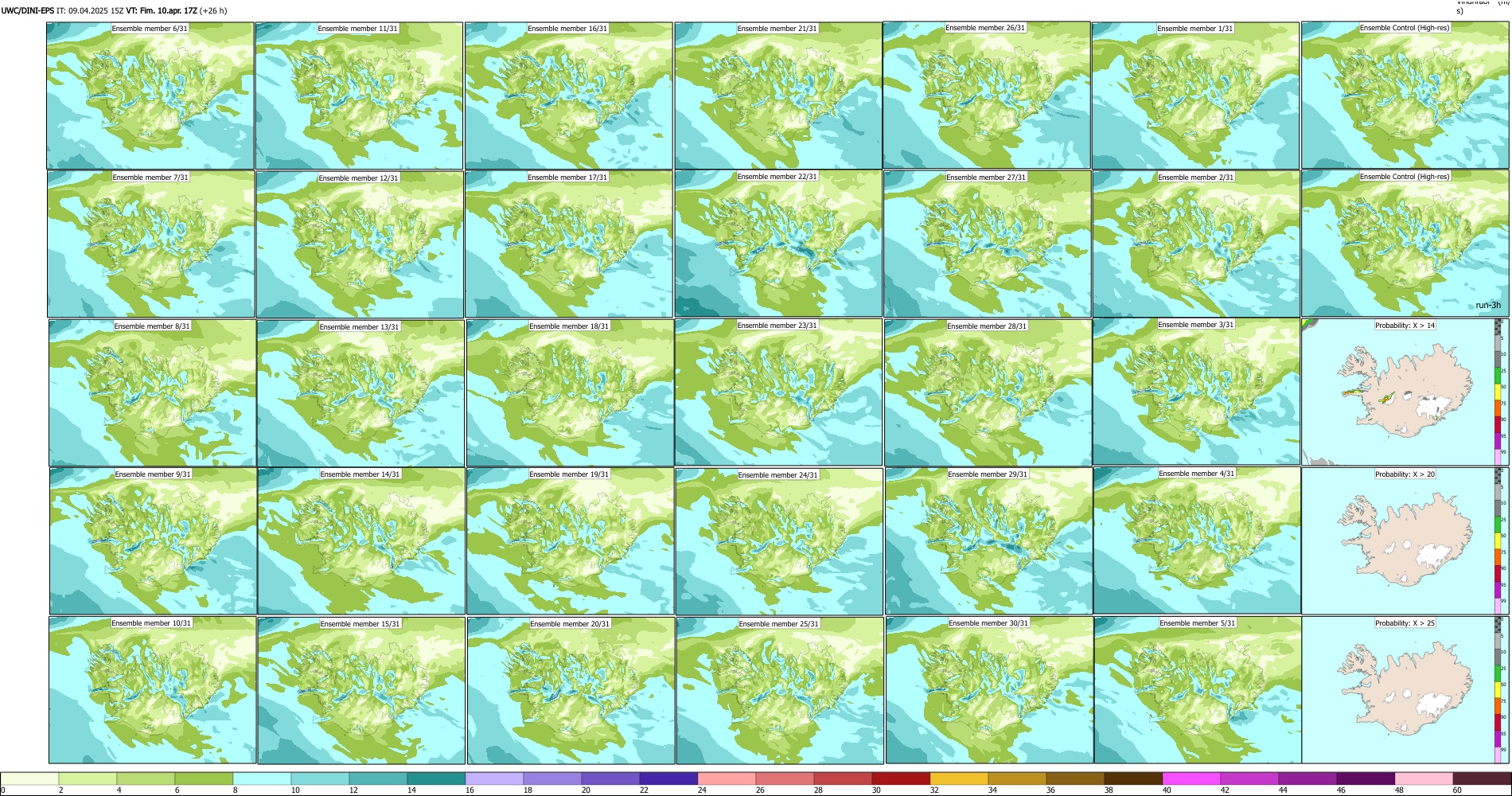Pick the light pink 48–60 legend swatch
Screen dimensions: 1512x796
(x=1424, y=779)
